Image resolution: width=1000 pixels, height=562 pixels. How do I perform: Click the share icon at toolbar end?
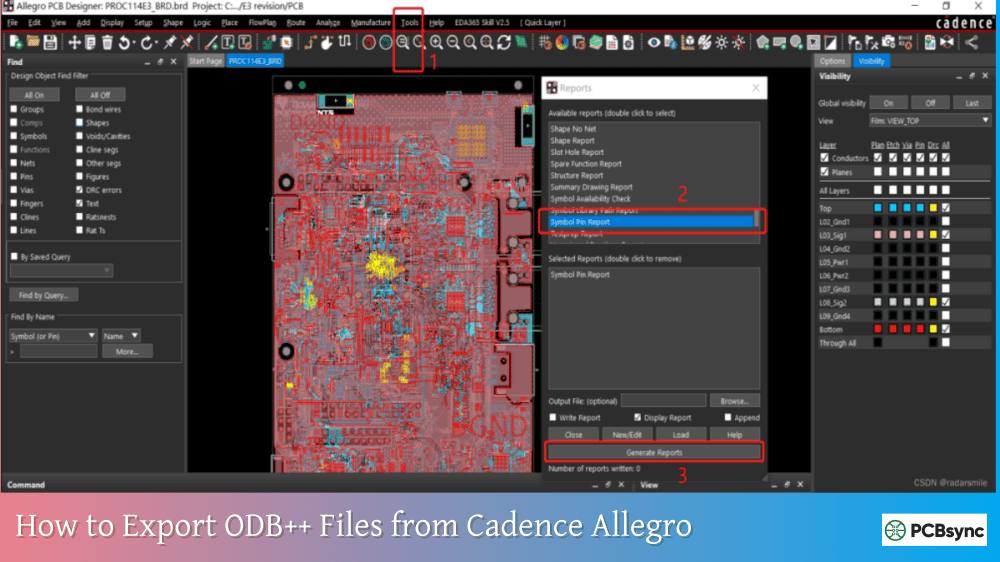971,42
